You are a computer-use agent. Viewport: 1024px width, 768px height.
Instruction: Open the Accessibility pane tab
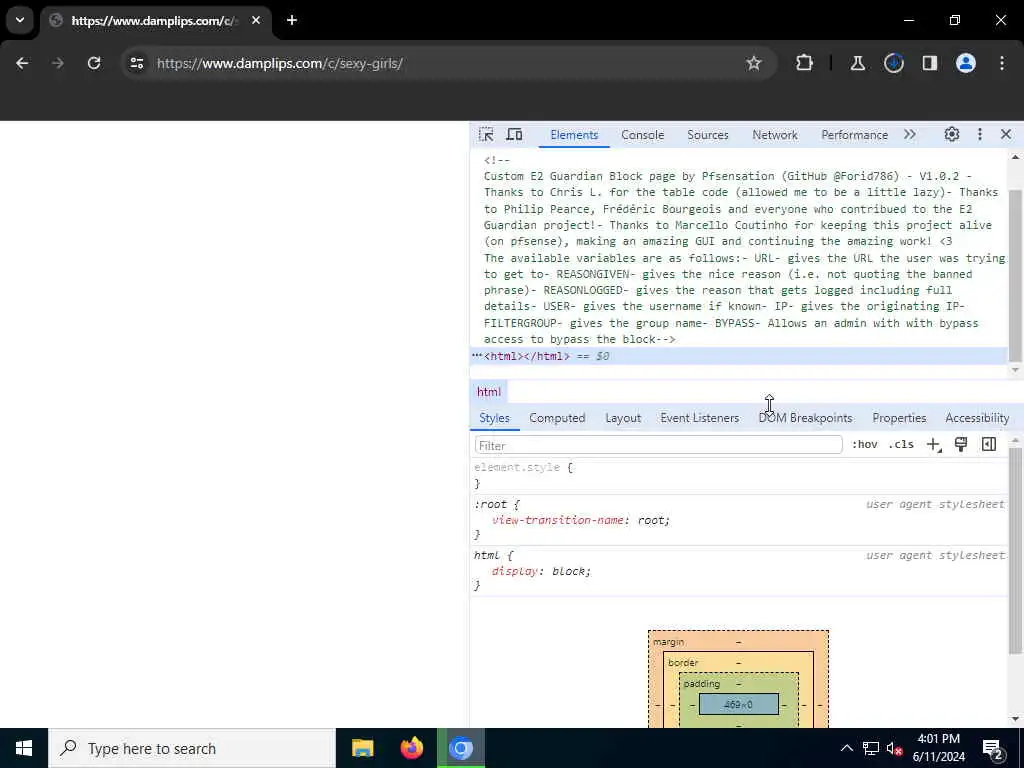(977, 418)
